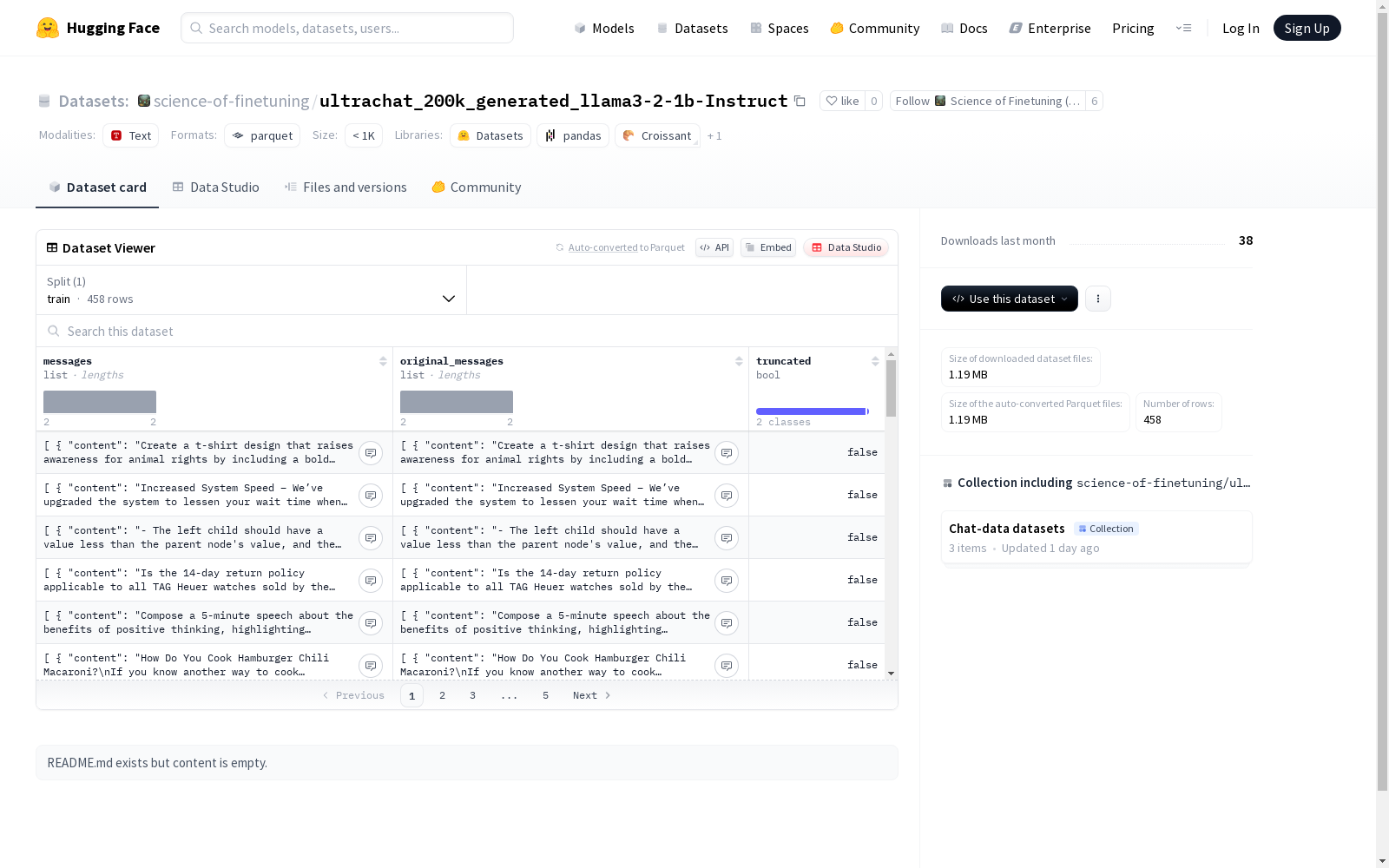Screen dimensions: 1389x868
Task: Open original_messages conversation view for t-shirt design row
Action: (727, 453)
